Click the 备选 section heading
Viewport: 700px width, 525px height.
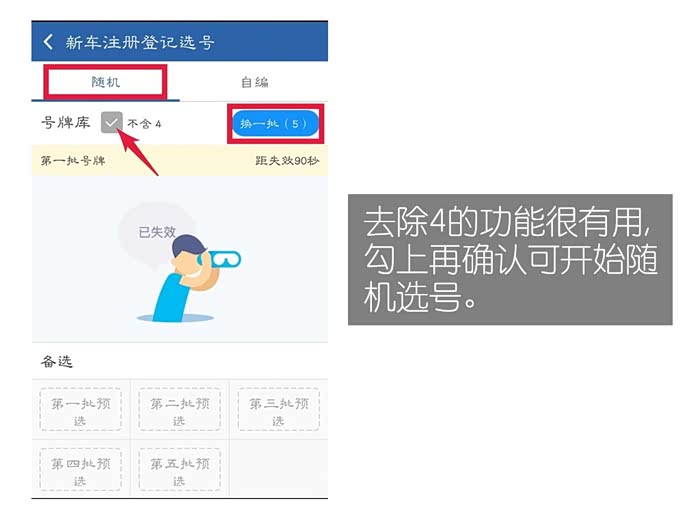click(57, 361)
